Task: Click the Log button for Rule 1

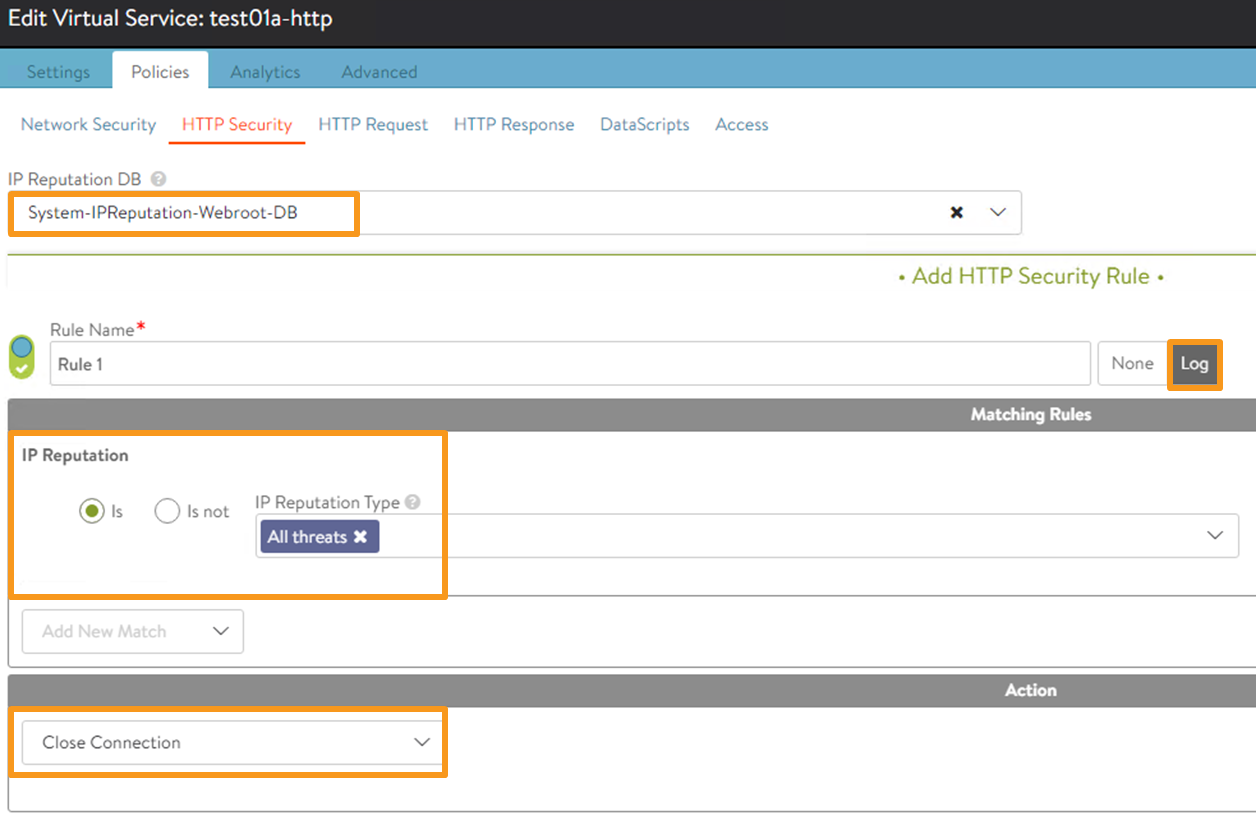Action: click(1194, 364)
